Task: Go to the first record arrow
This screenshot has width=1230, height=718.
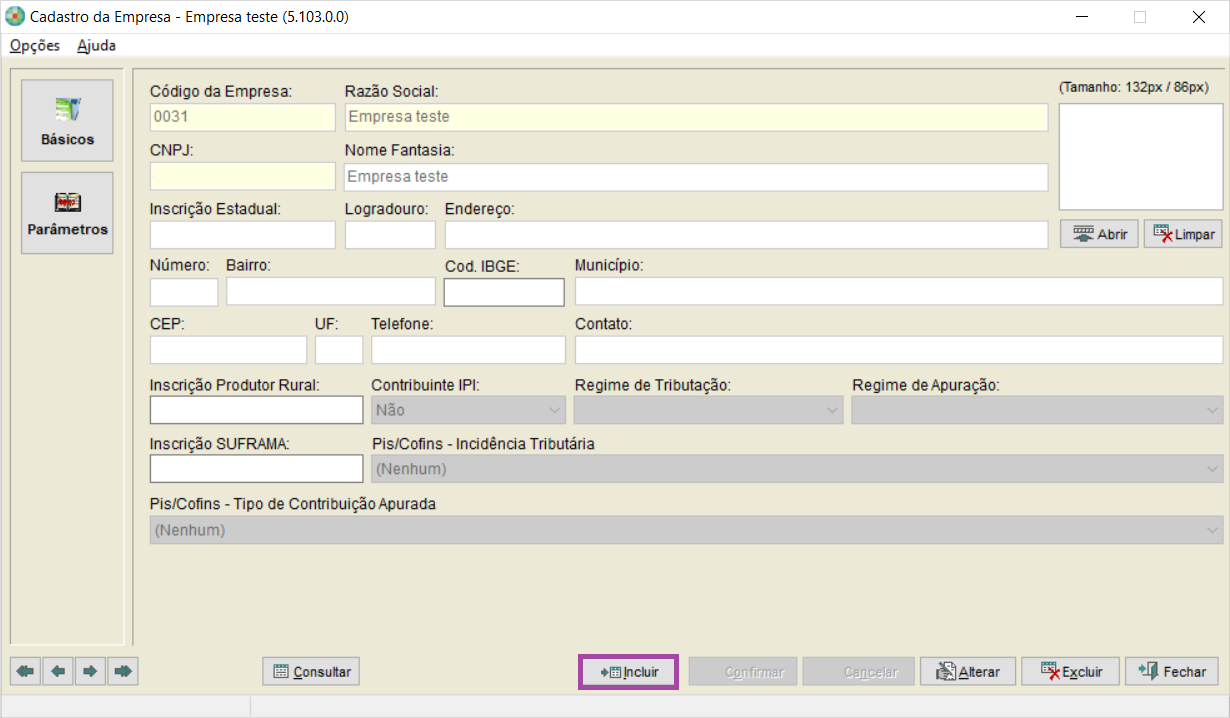Action: pos(27,671)
